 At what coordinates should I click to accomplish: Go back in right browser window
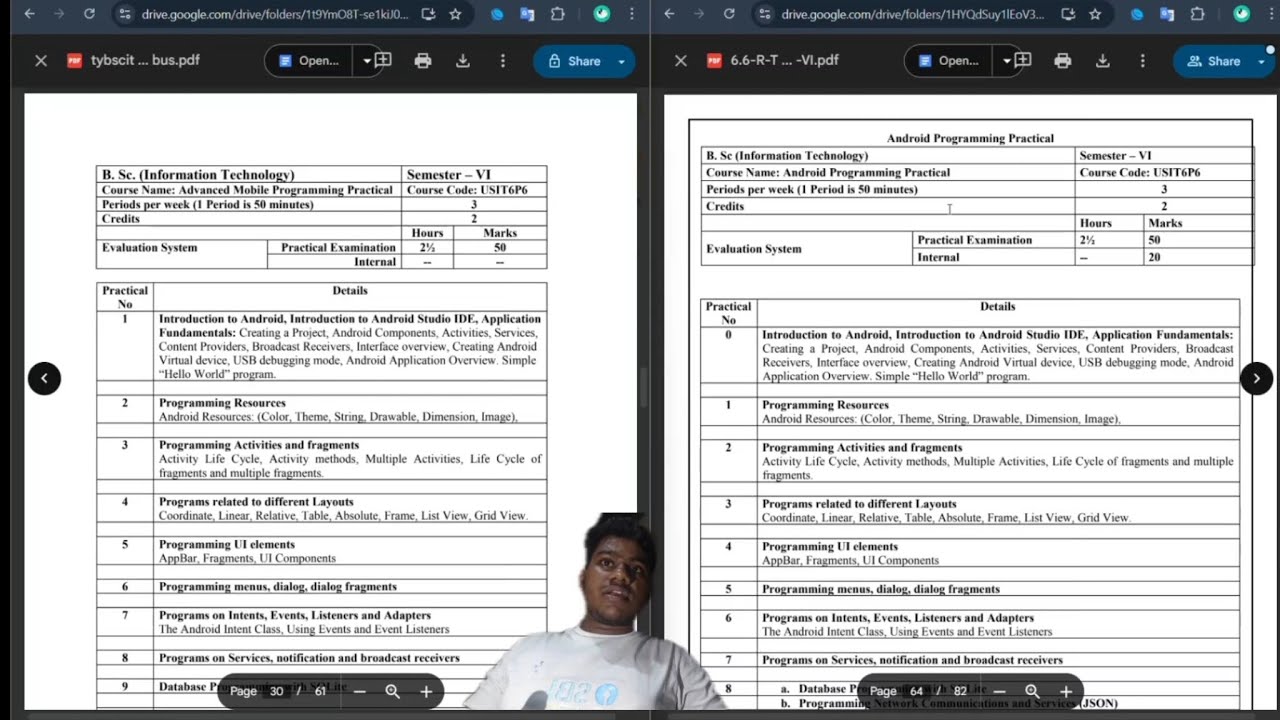coord(669,14)
